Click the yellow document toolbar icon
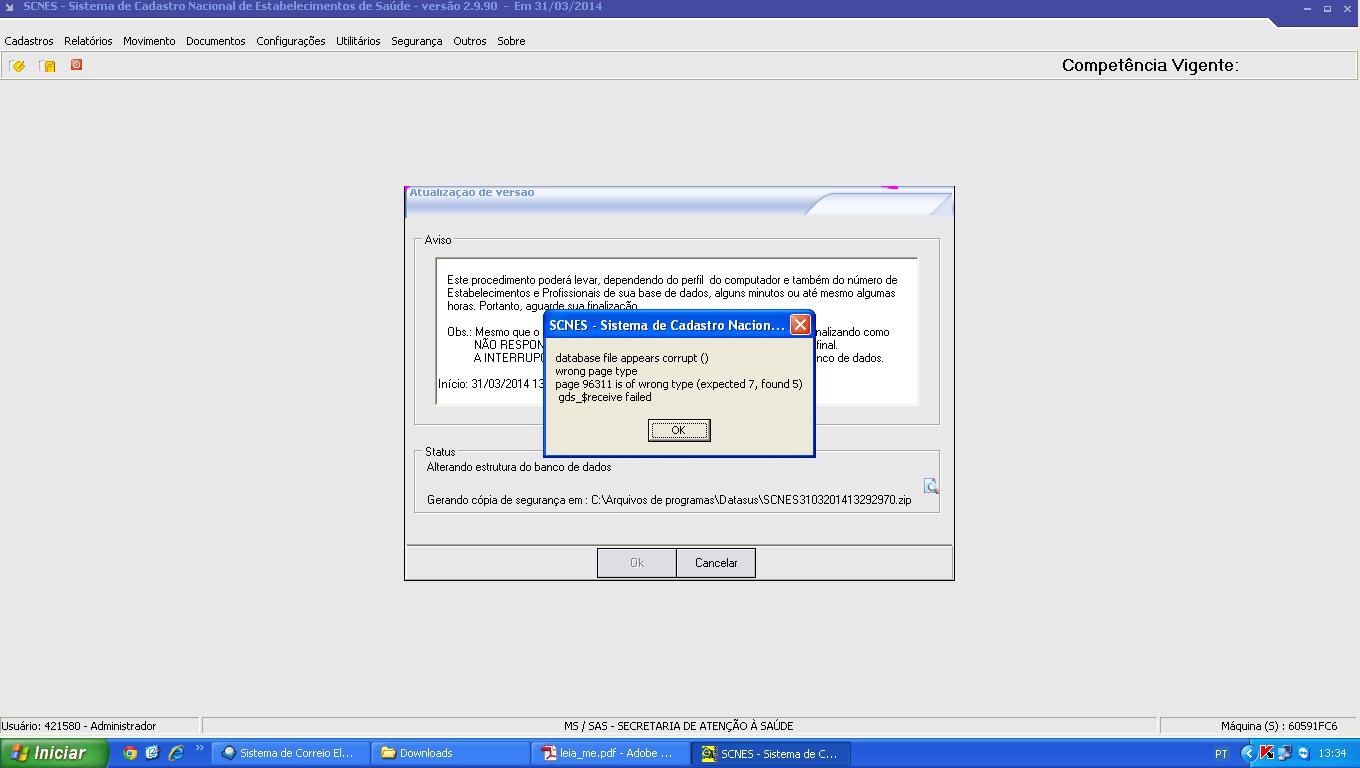 tap(47, 66)
